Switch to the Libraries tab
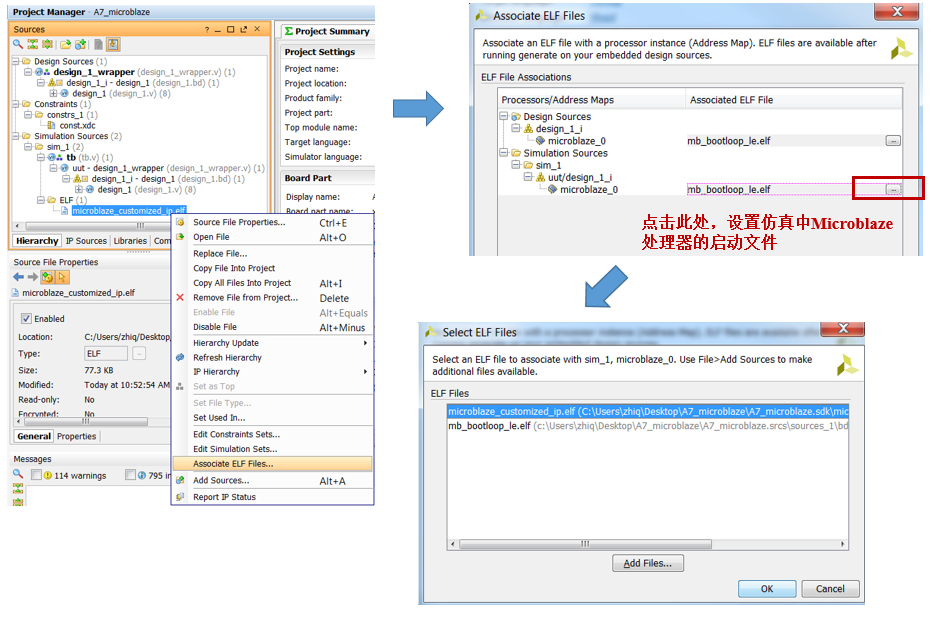The height and width of the screenshot is (618, 931). 130,240
